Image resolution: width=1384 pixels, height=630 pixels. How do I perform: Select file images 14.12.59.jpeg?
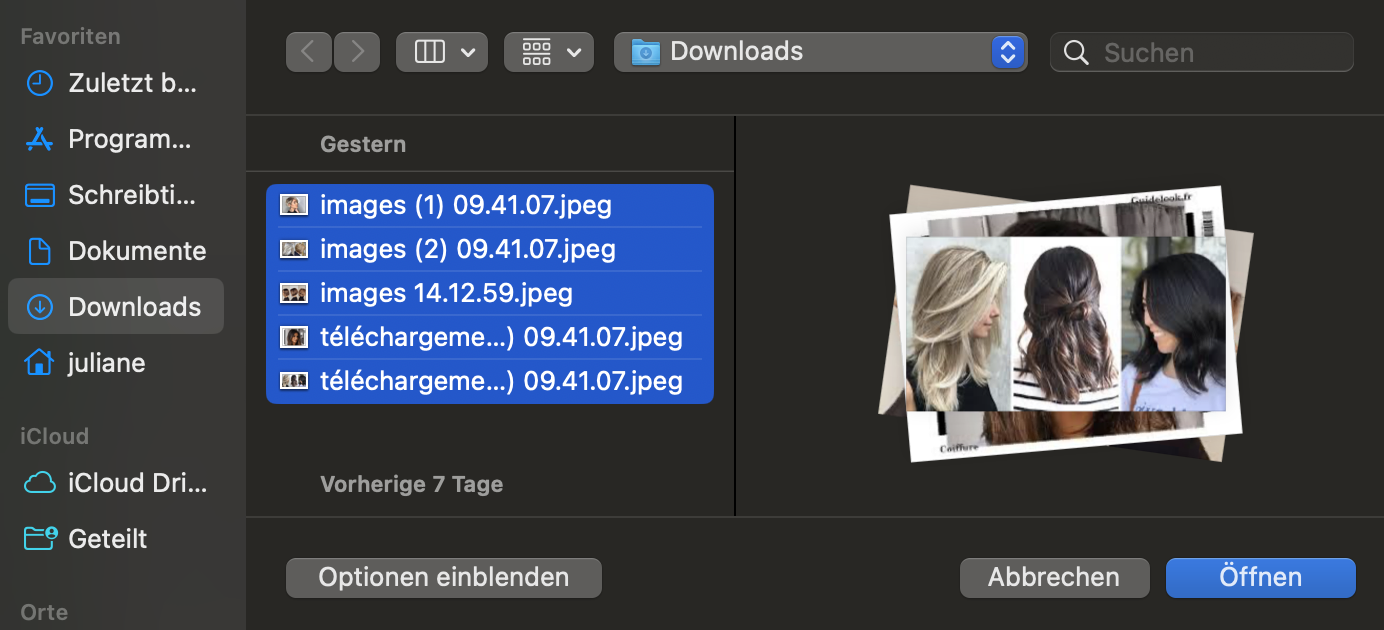pos(446,293)
